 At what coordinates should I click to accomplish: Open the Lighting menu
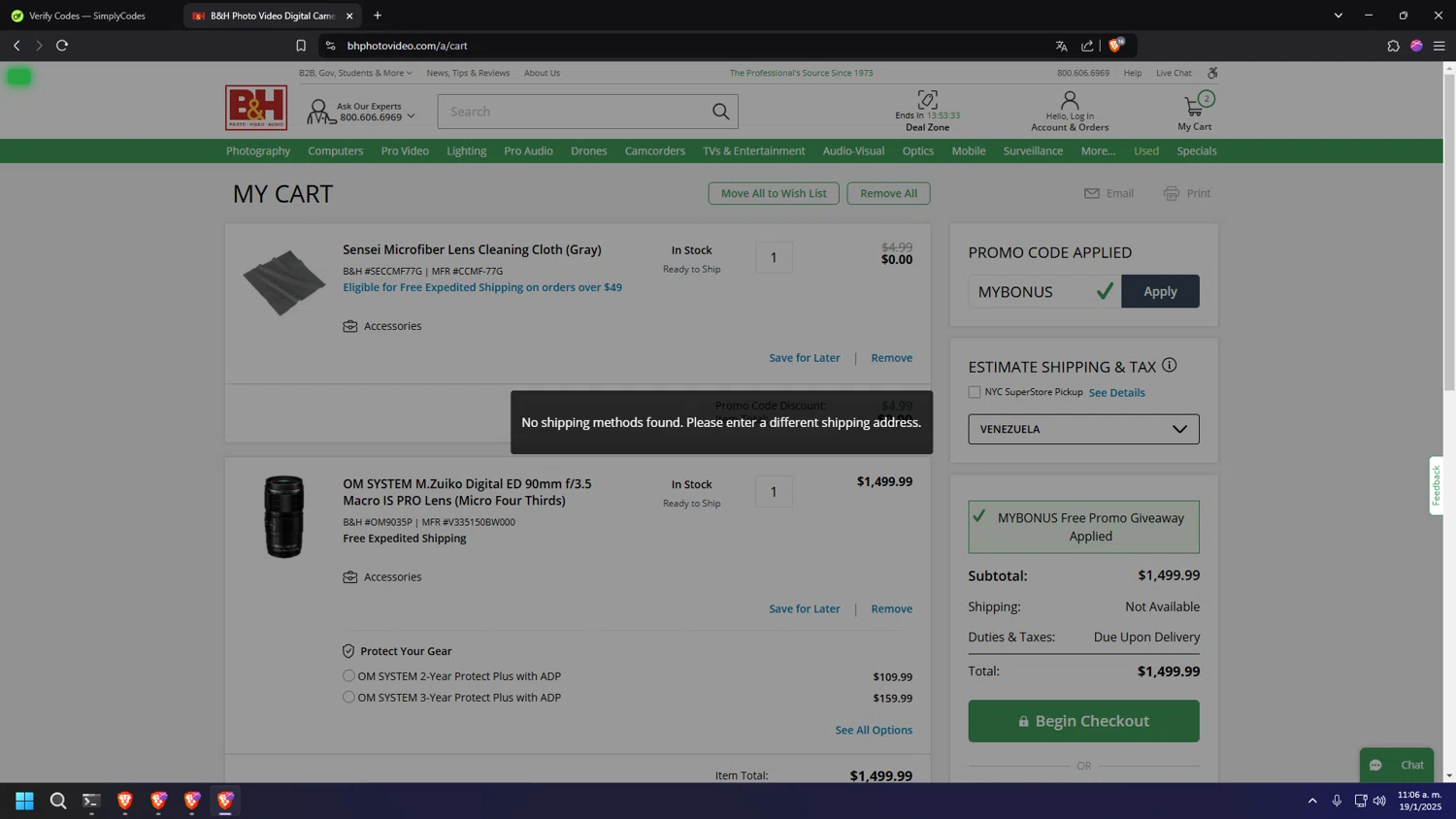467,150
